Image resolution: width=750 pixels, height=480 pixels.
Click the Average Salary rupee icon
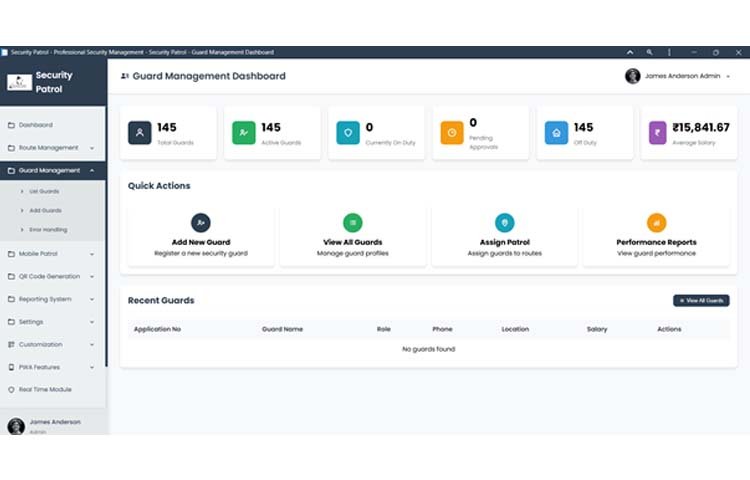click(x=657, y=133)
